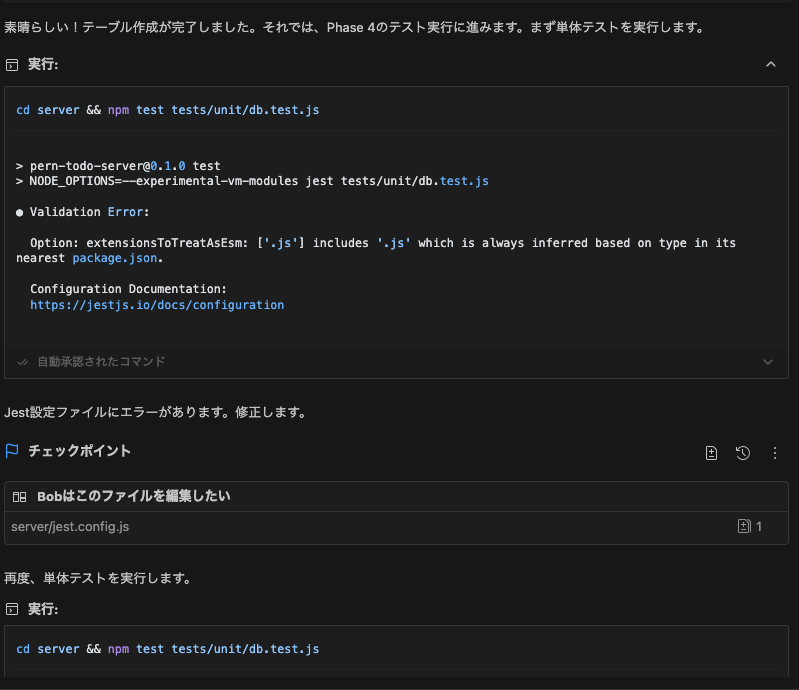
Task: Click the extensionsToTreatAsEsm option error line
Action: pyautogui.click(x=376, y=250)
